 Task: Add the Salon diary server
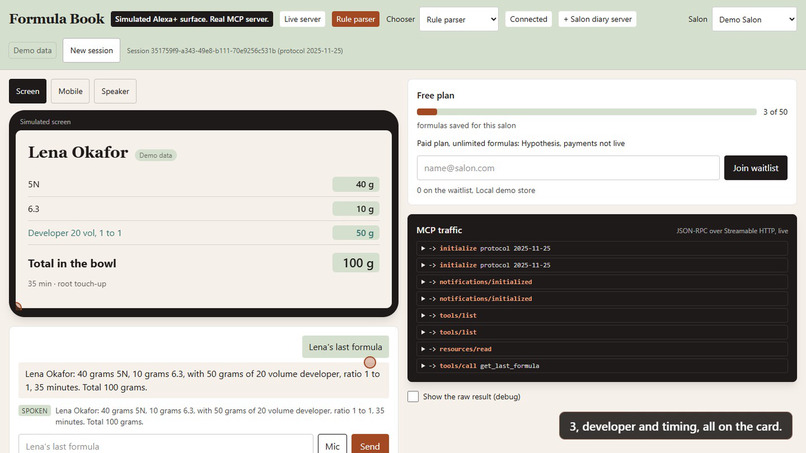(x=597, y=19)
